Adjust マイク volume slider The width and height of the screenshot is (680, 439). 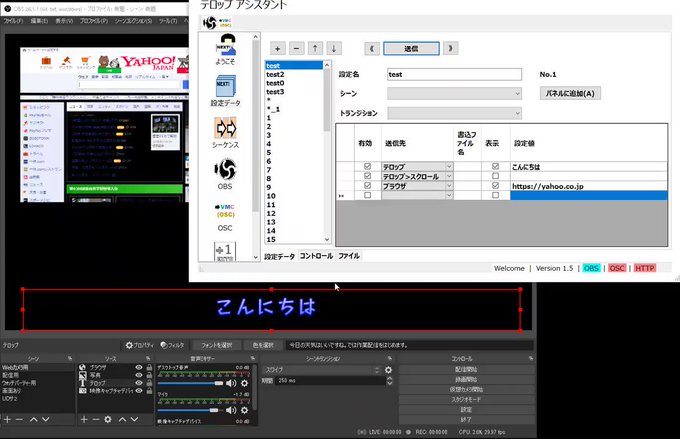pyautogui.click(x=190, y=410)
